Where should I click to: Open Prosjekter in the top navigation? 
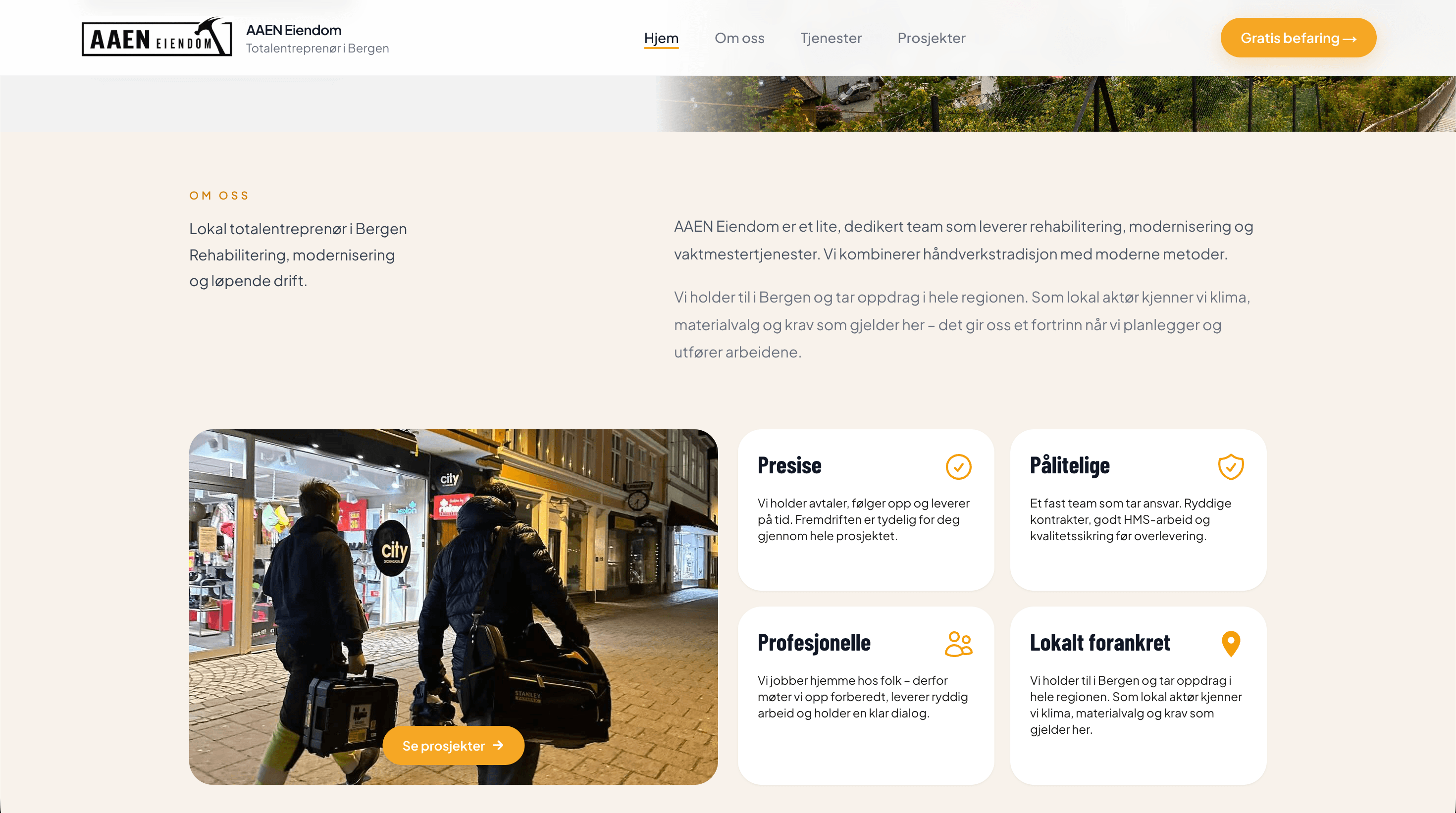pyautogui.click(x=932, y=38)
